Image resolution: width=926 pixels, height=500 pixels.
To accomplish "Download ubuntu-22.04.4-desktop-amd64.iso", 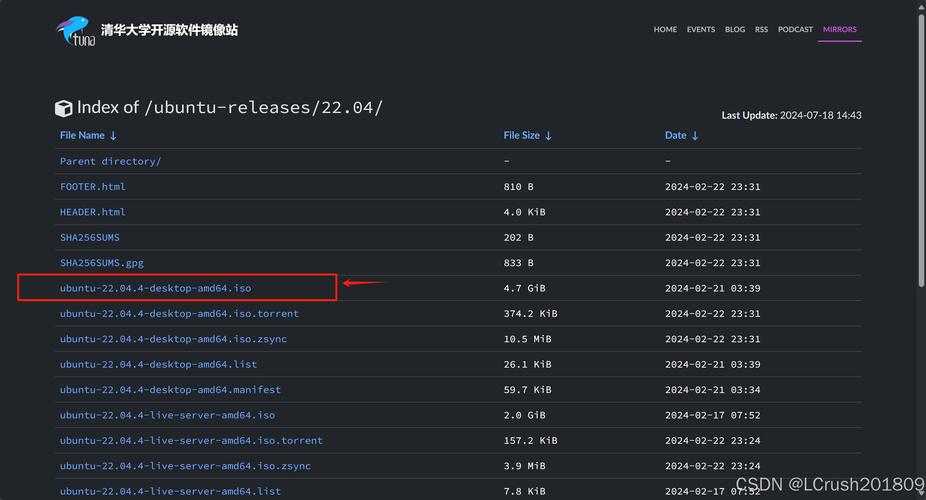I will point(155,288).
